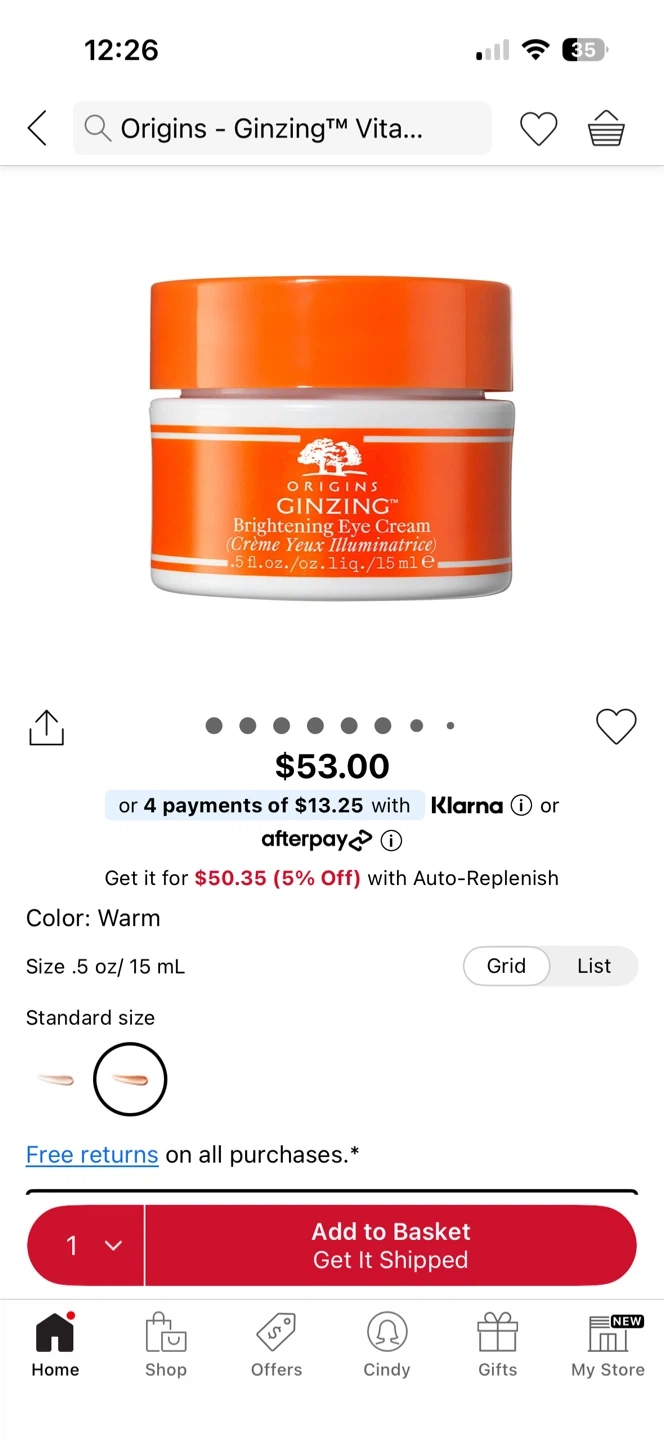Open the Loves heart icon in header
Image resolution: width=664 pixels, height=1440 pixels.
(x=538, y=129)
